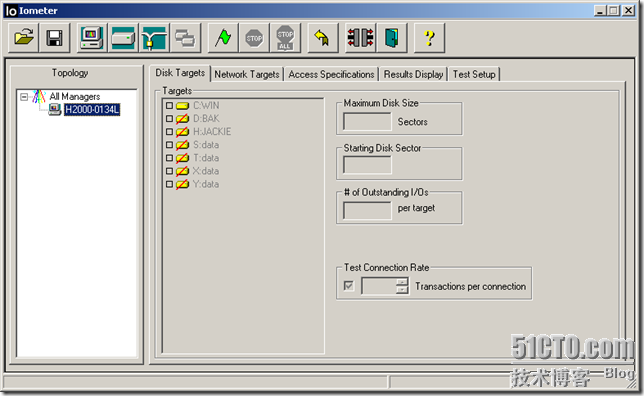Click the C:WIN drive icon
644x396 pixels.
(x=182, y=106)
